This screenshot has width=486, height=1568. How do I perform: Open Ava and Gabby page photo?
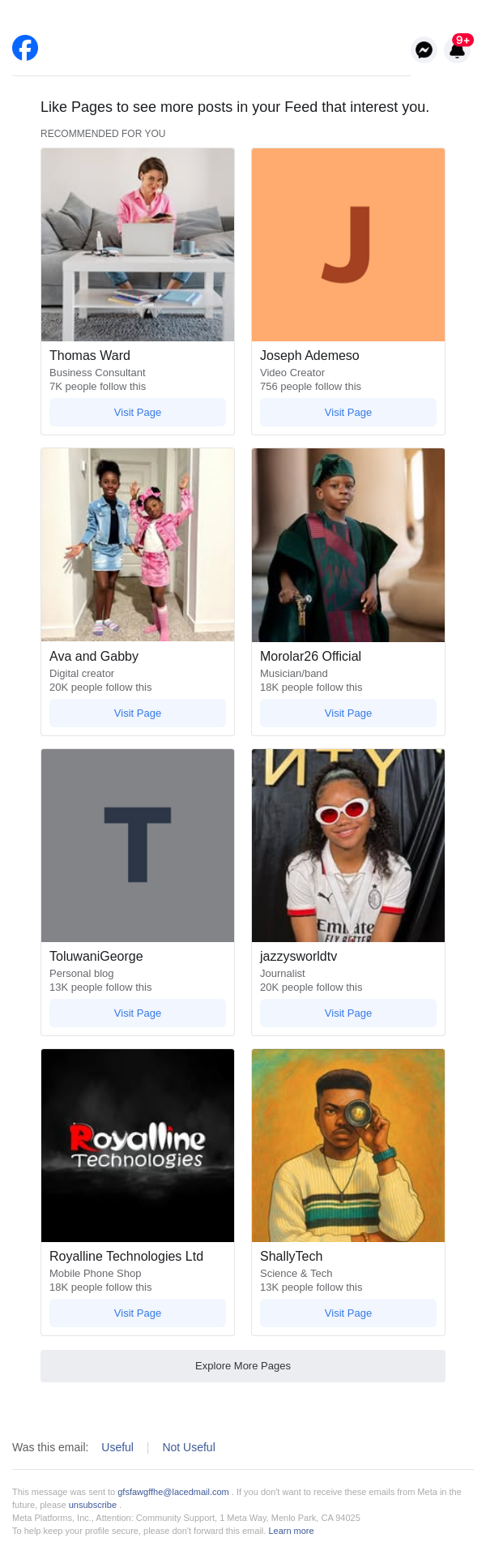coord(138,545)
